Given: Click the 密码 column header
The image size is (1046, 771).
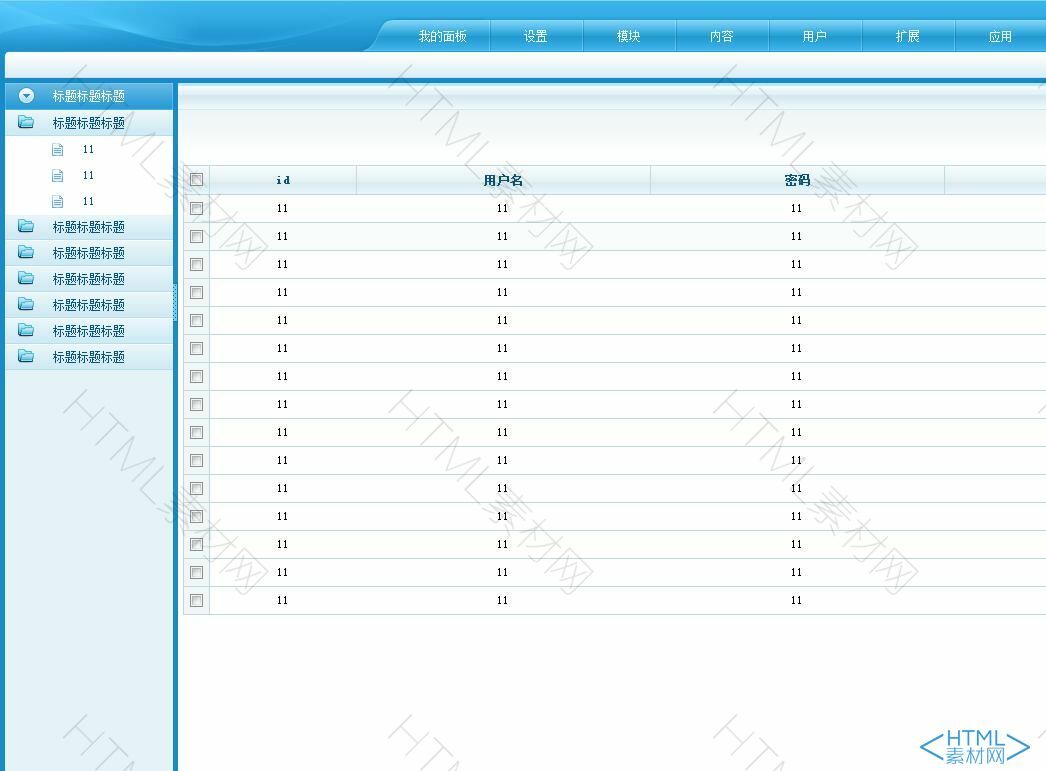Looking at the screenshot, I should (x=797, y=180).
